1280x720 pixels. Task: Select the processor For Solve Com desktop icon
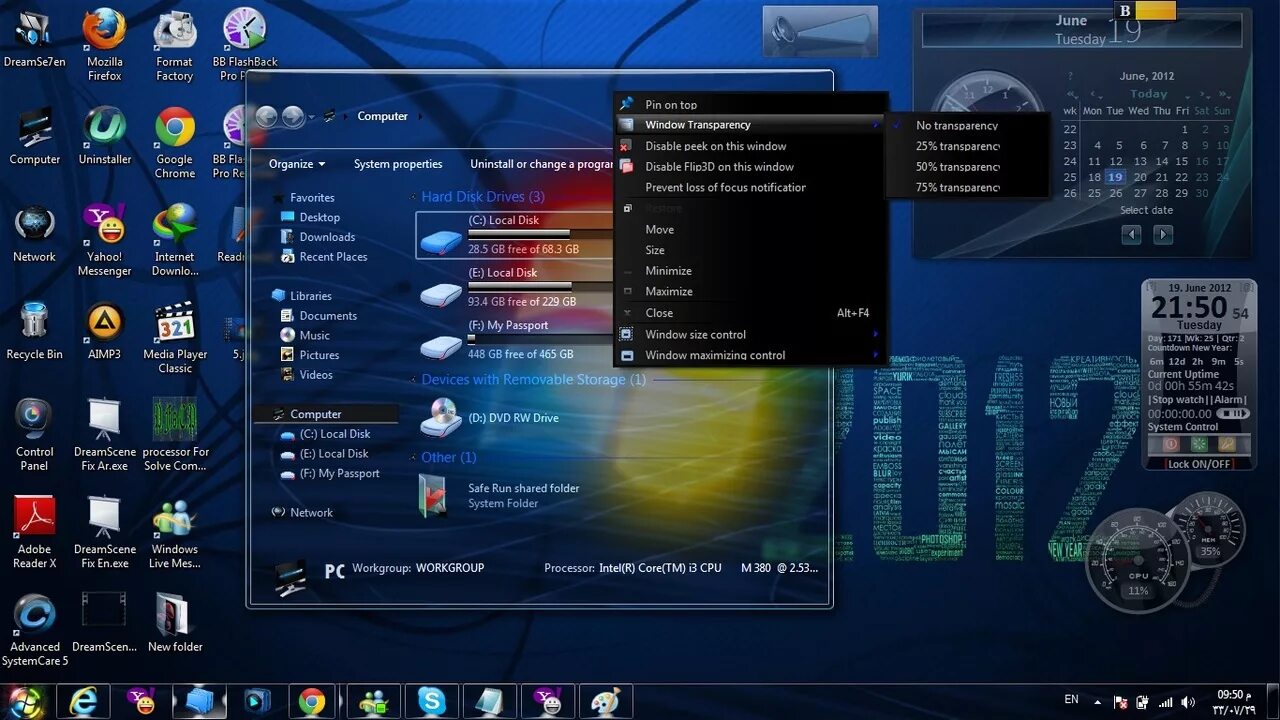[174, 435]
